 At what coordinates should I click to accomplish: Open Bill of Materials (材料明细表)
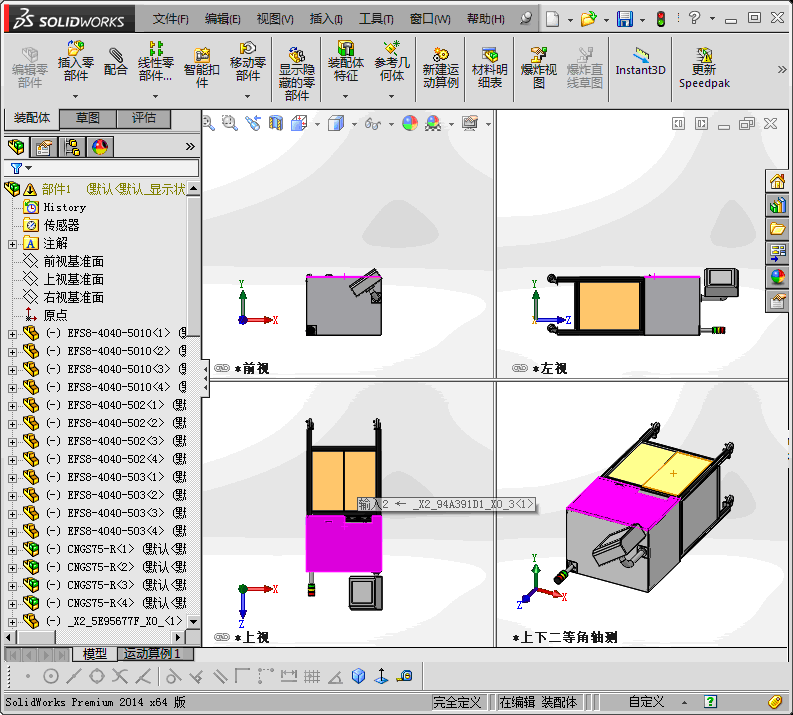(x=490, y=67)
